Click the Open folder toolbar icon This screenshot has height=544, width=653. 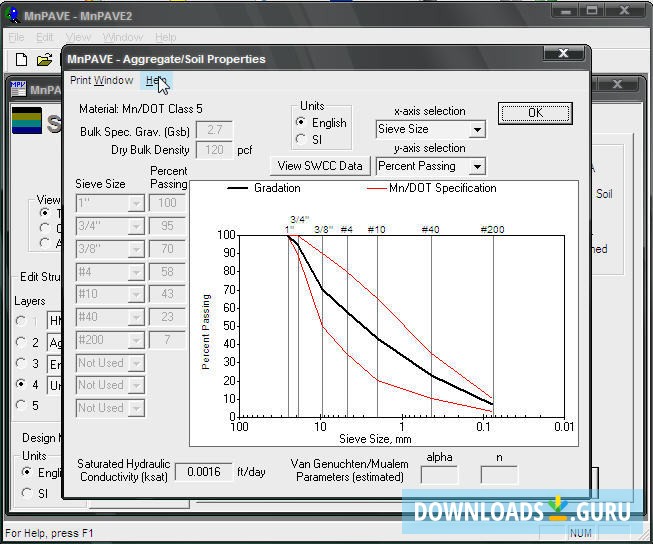(45, 60)
